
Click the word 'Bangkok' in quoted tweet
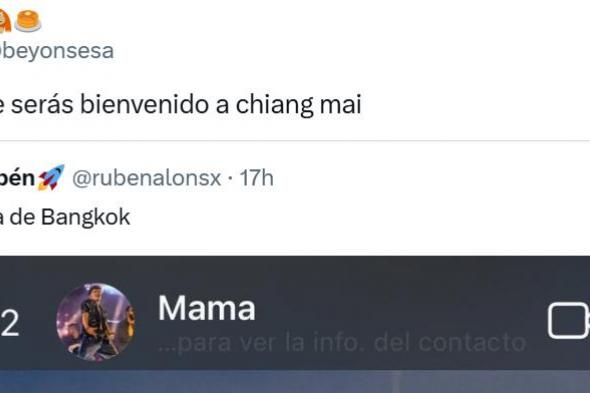tap(85, 217)
